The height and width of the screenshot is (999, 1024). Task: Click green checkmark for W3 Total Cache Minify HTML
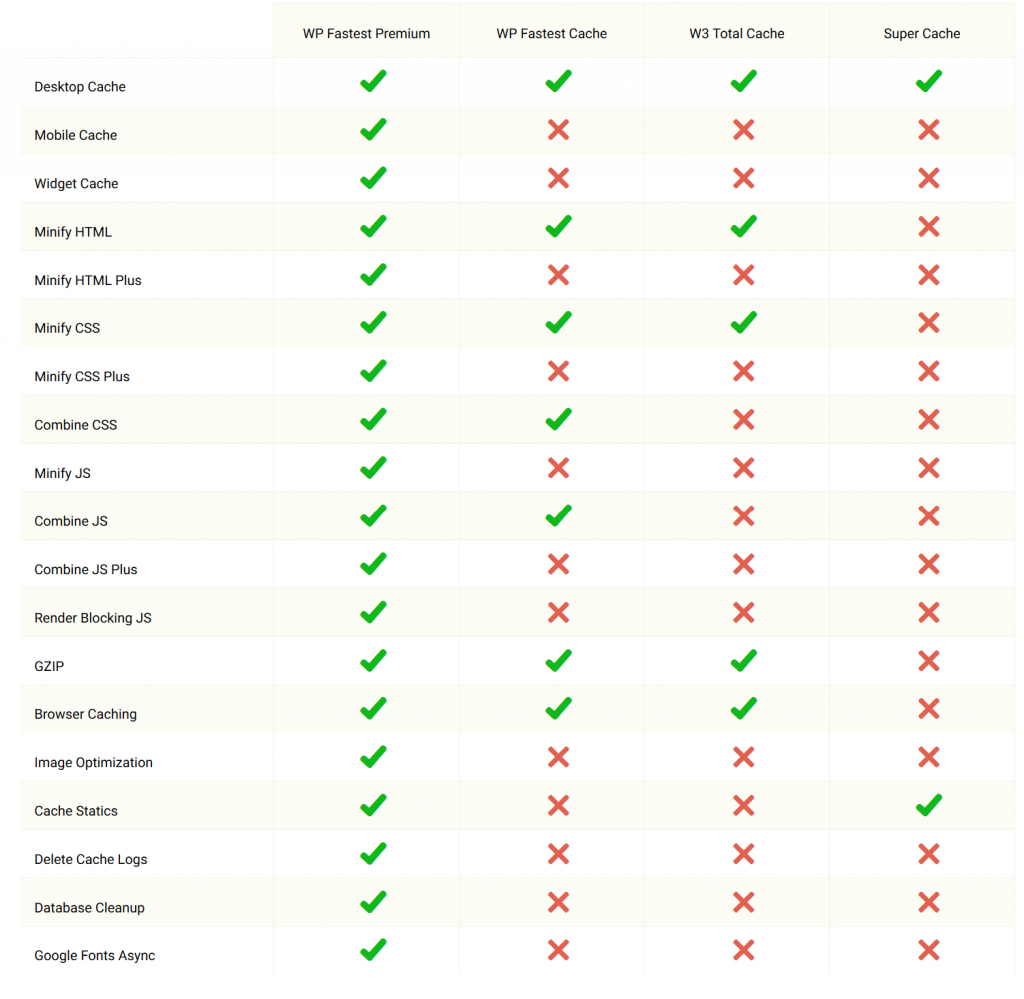pos(743,227)
